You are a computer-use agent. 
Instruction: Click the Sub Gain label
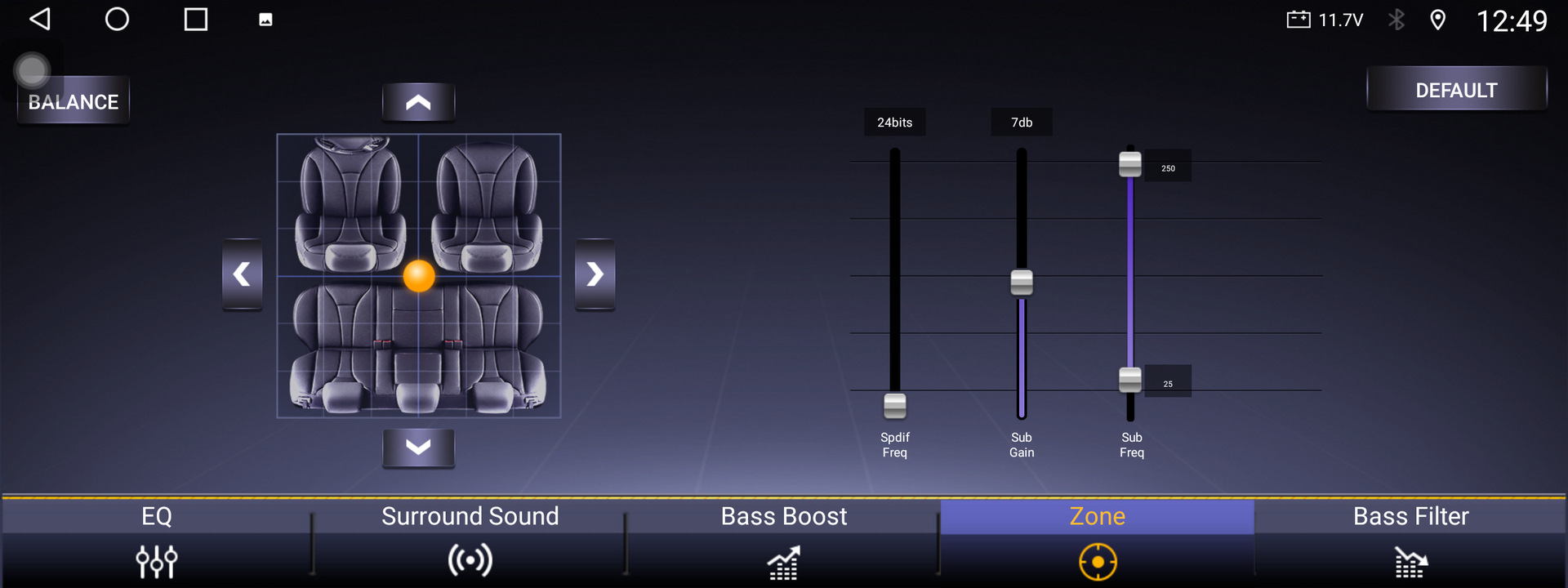(1022, 445)
